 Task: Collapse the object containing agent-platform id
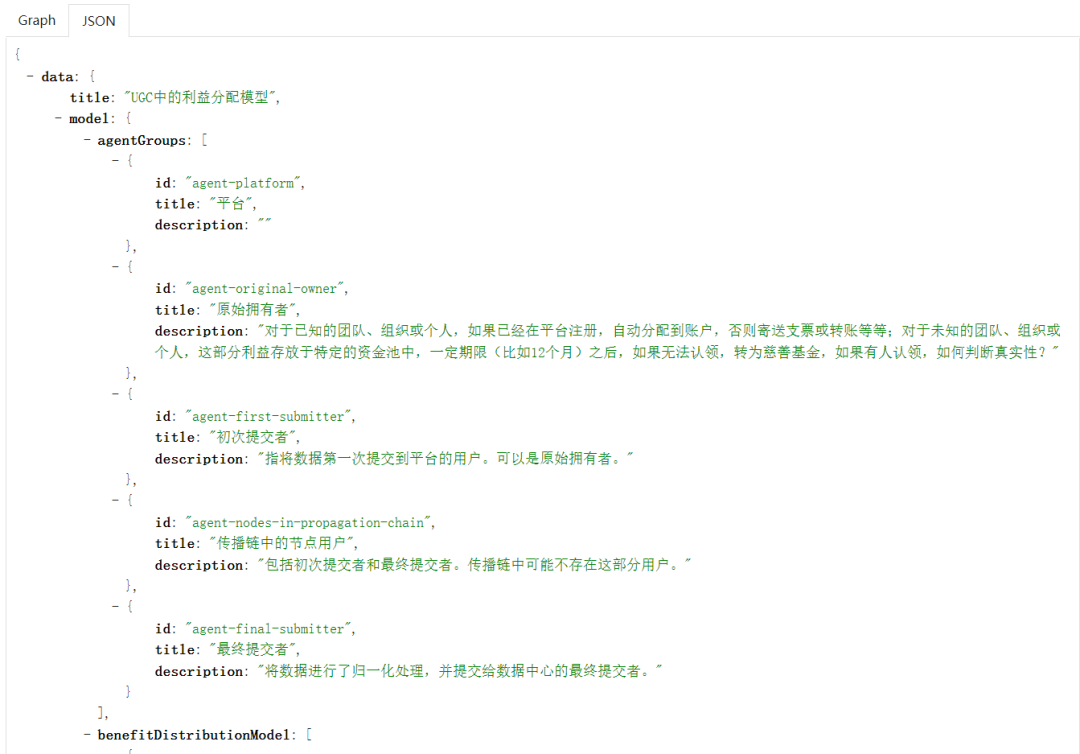[115, 161]
